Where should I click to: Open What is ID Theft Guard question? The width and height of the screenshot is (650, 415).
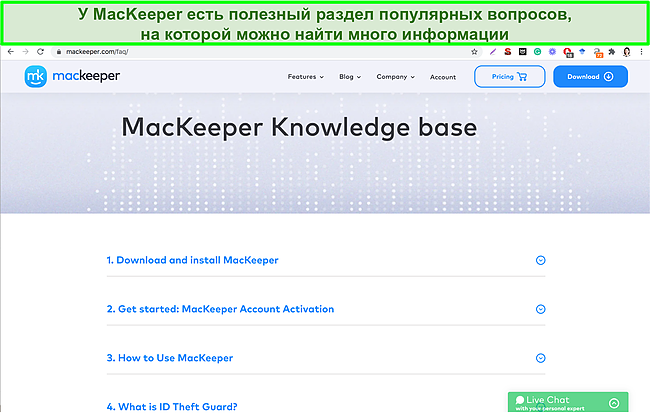[x=172, y=406]
